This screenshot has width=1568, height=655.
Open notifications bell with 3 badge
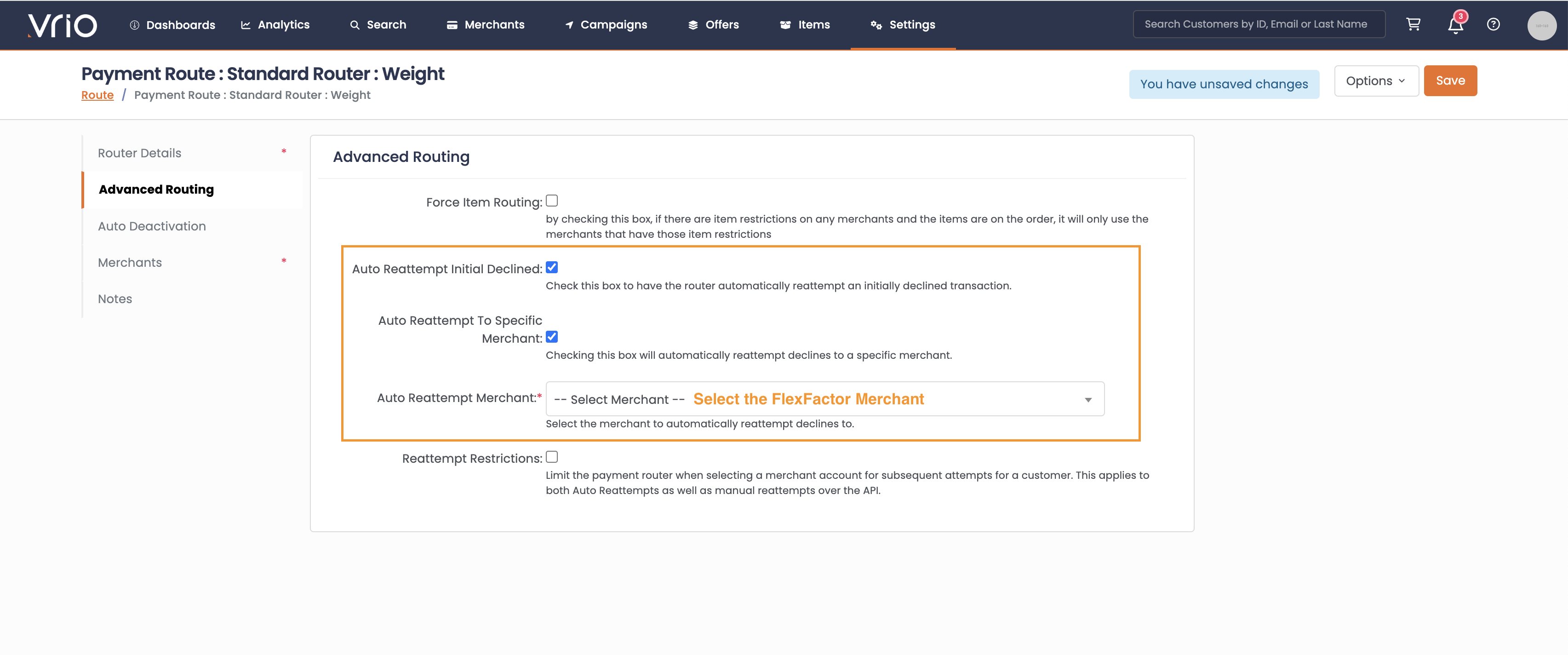(x=1455, y=24)
